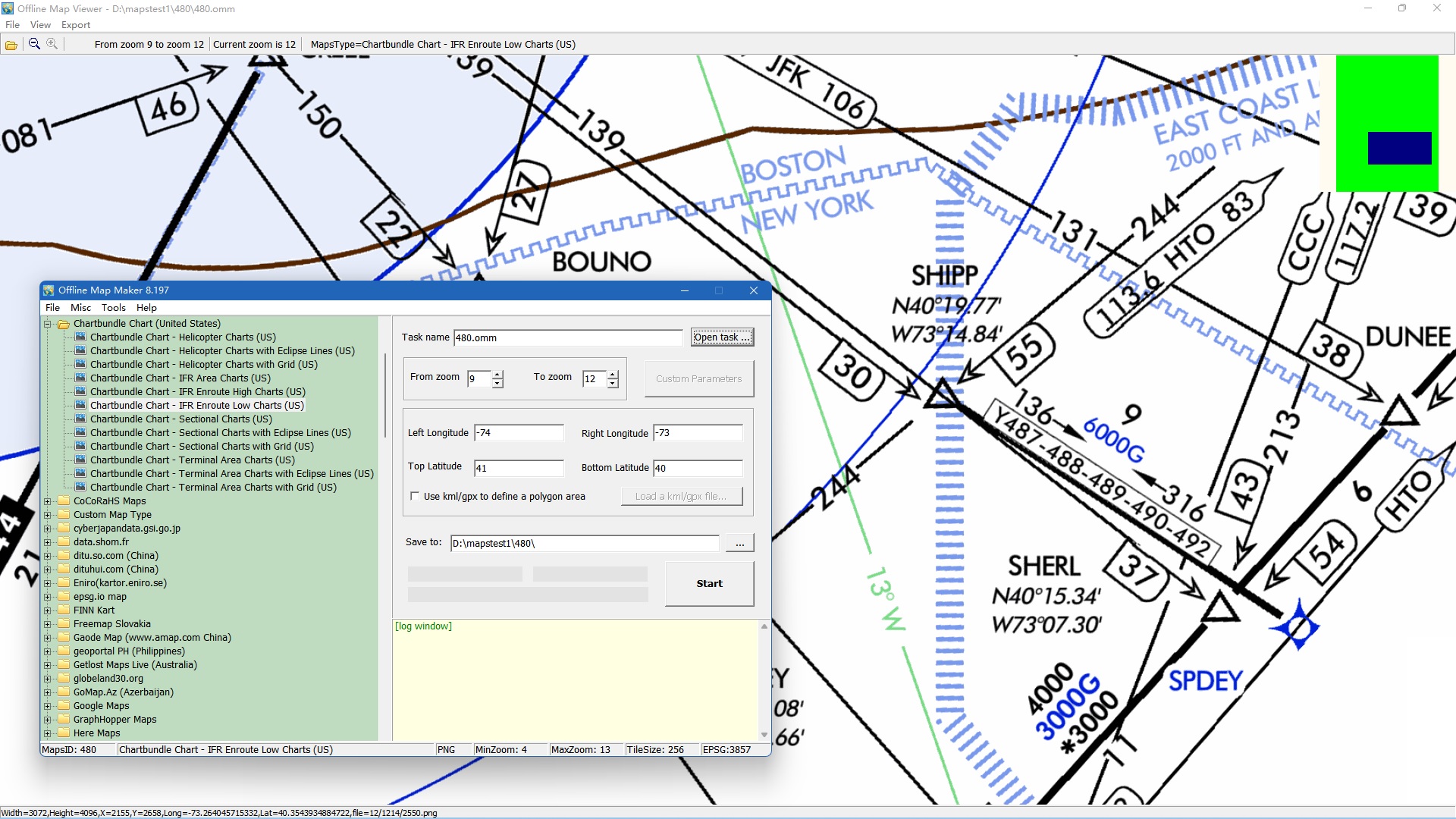The image size is (1456, 819).
Task: Expand the CoCoRaHS Maps tree node
Action: [48, 501]
